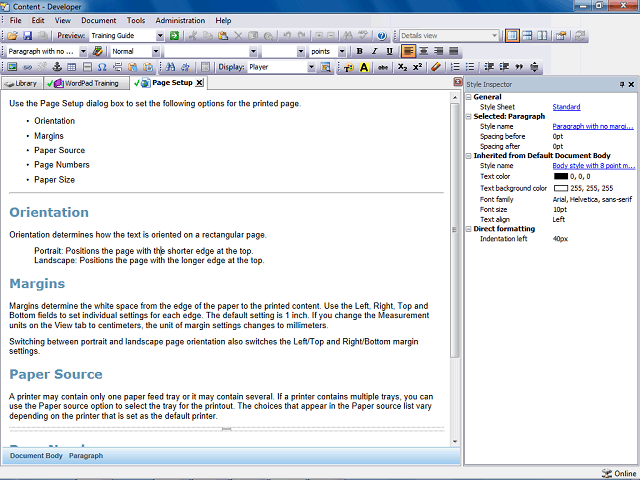640x480 pixels.
Task: Insert a hyperlink using the chain icon
Action: pyautogui.click(x=27, y=67)
